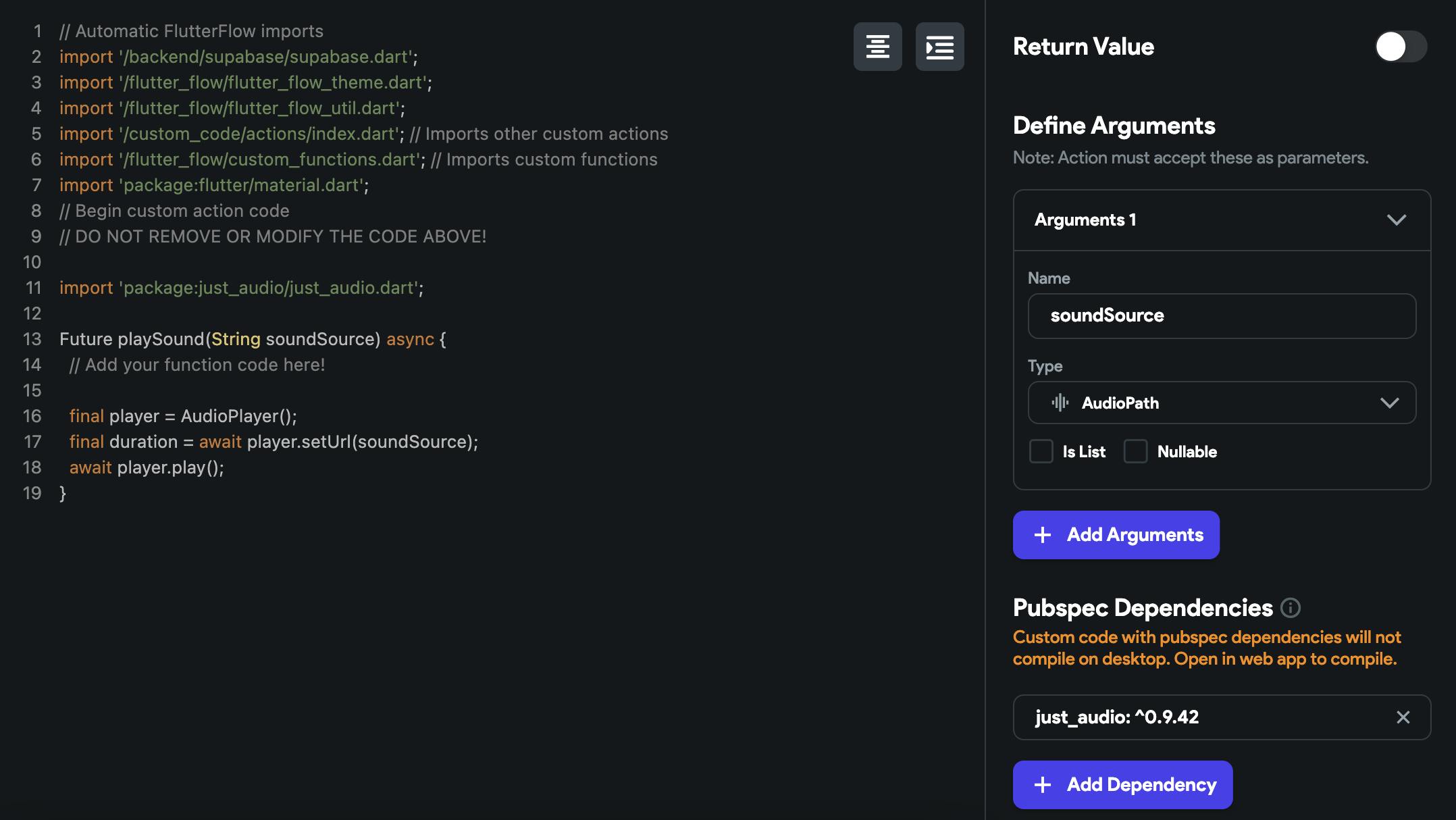The image size is (1456, 820).
Task: Click line number 16 in the gutter
Action: point(32,416)
